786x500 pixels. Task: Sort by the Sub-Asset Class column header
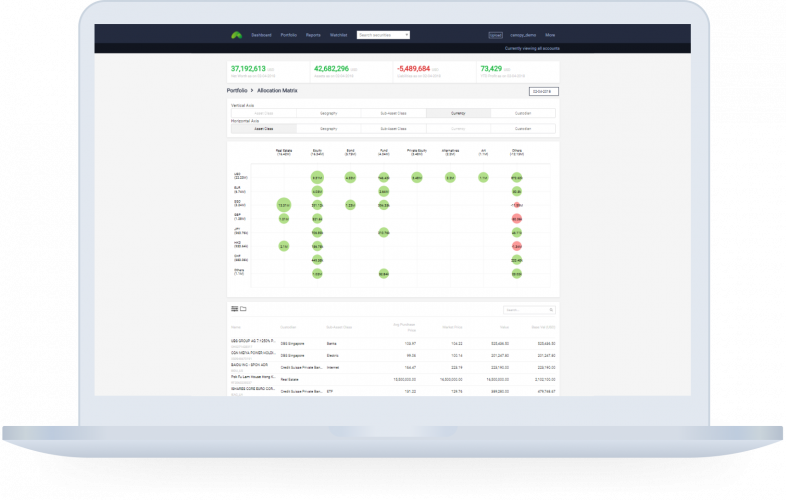point(339,327)
